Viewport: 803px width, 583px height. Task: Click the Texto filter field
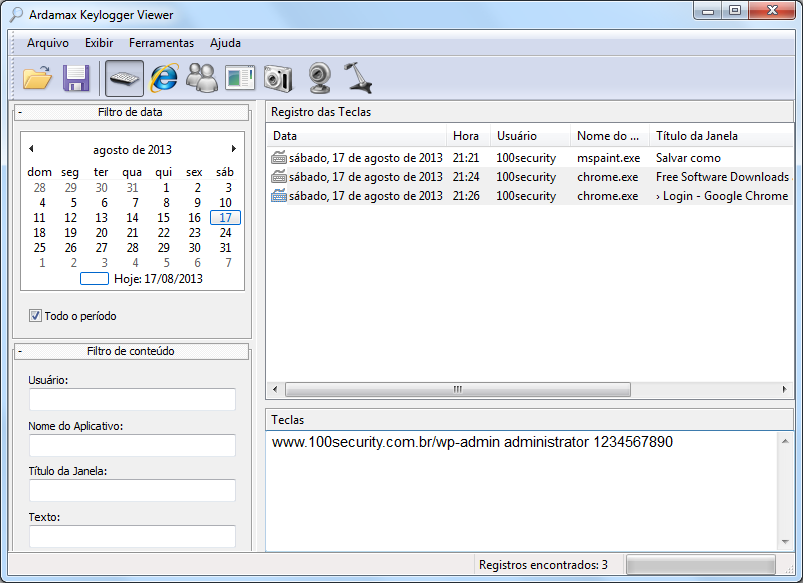(132, 536)
